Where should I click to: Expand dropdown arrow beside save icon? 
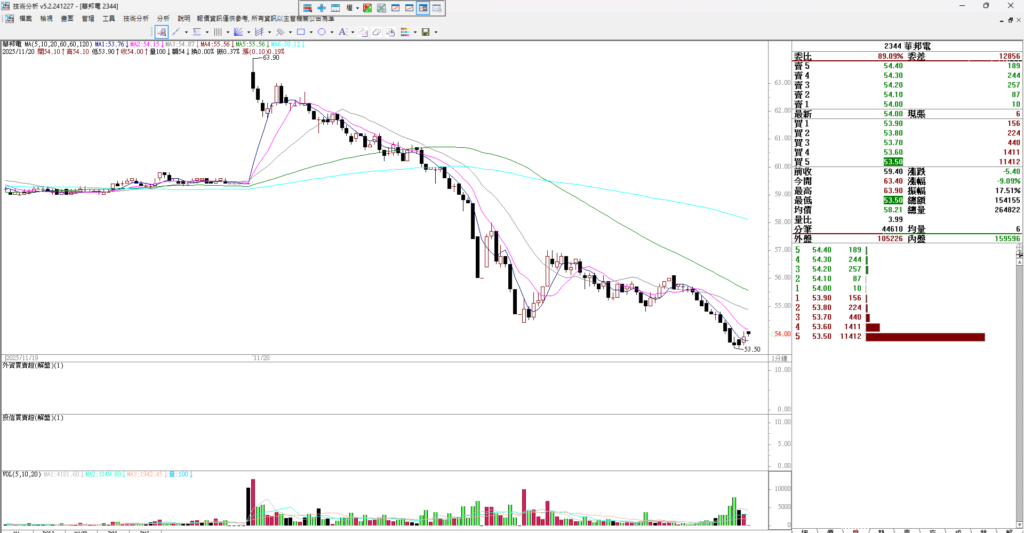pos(436,32)
